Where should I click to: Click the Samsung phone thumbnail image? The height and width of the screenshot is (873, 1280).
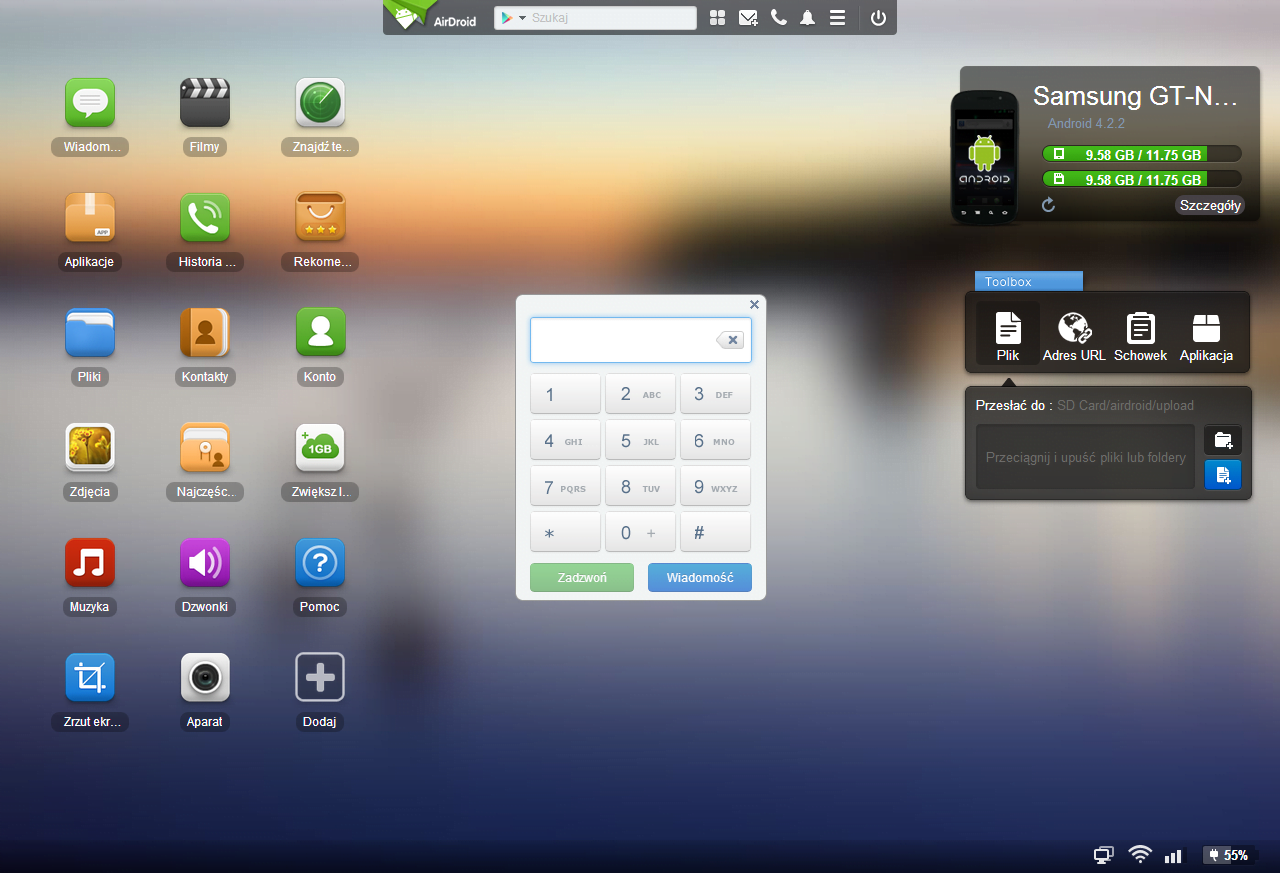(984, 158)
